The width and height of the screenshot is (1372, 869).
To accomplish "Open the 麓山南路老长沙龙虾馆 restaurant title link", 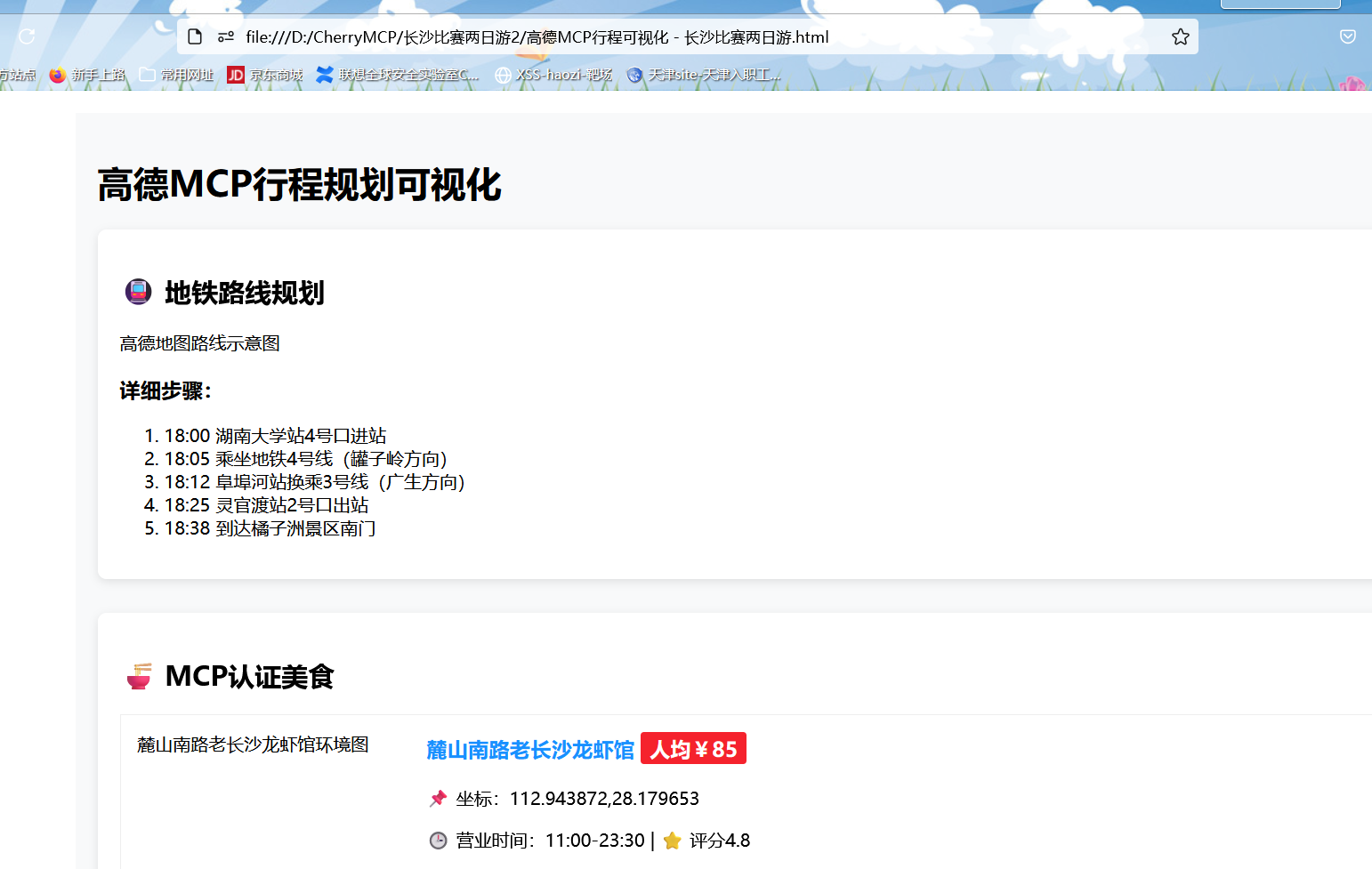I will [530, 750].
